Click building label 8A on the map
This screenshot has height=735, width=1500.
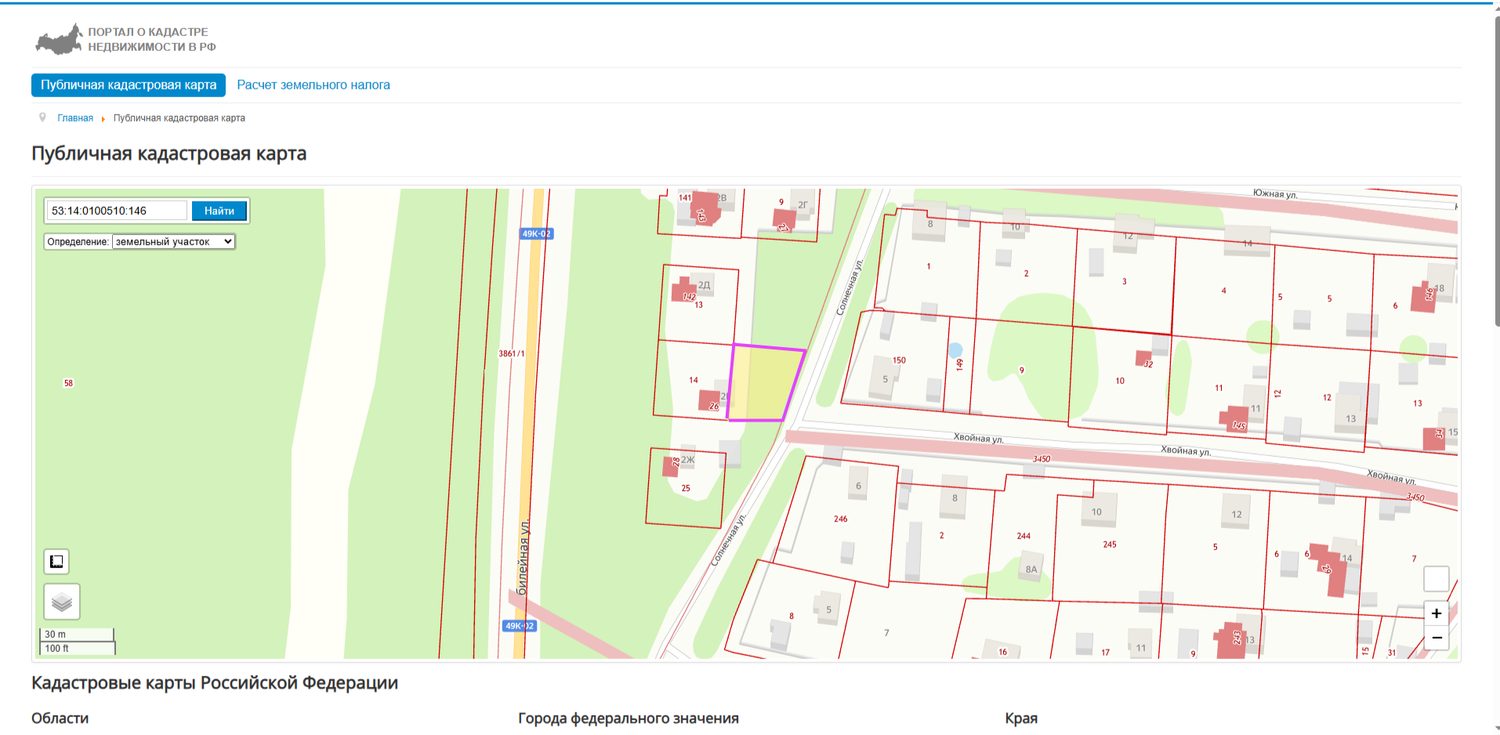click(1033, 569)
